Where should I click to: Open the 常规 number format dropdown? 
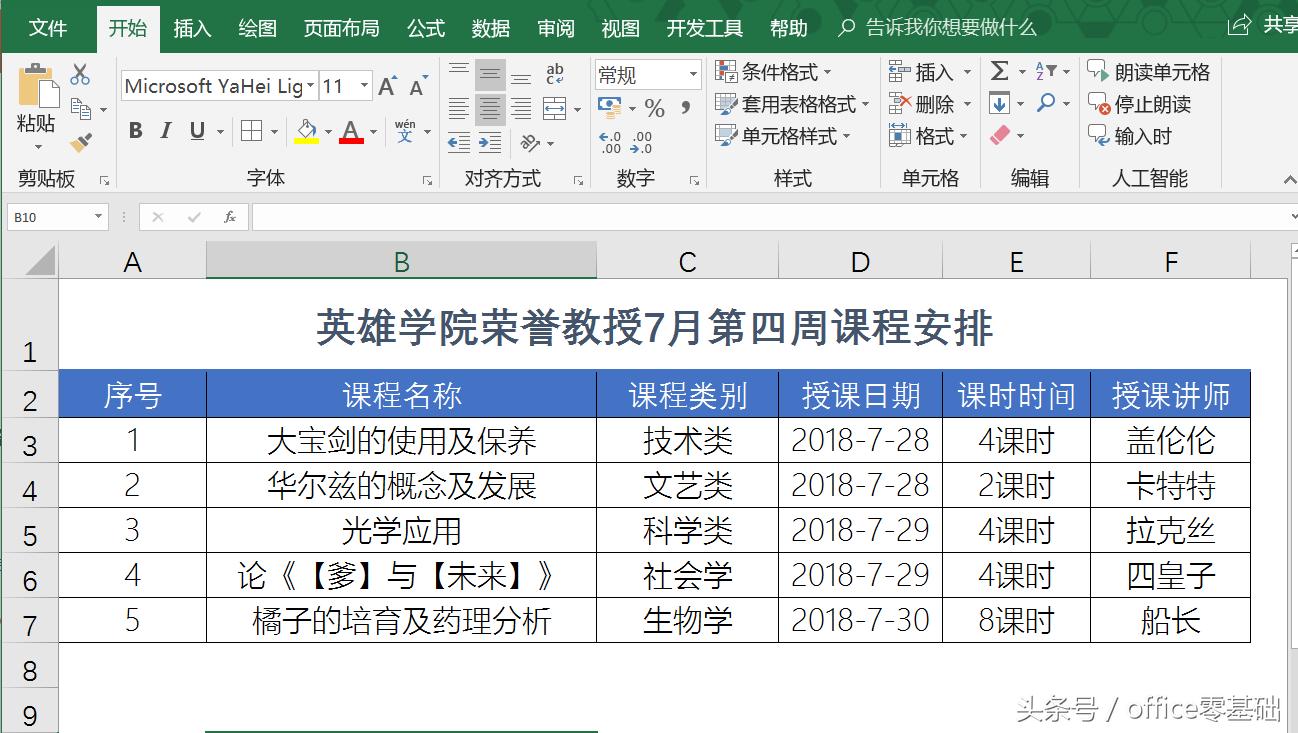[x=693, y=74]
